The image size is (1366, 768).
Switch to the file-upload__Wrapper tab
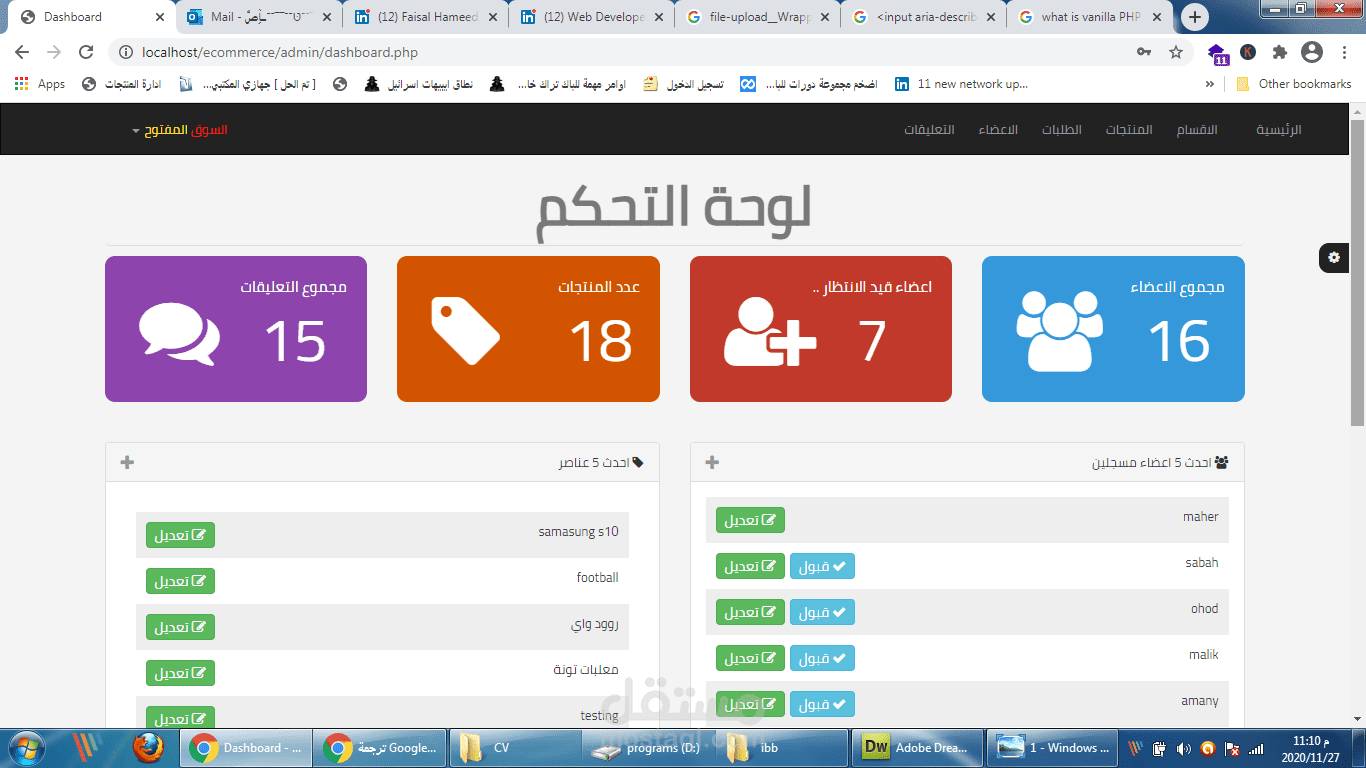coord(757,17)
